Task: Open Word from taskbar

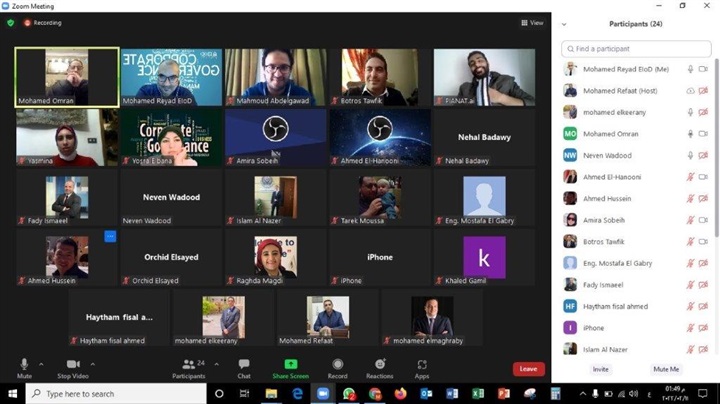Action: 452,394
